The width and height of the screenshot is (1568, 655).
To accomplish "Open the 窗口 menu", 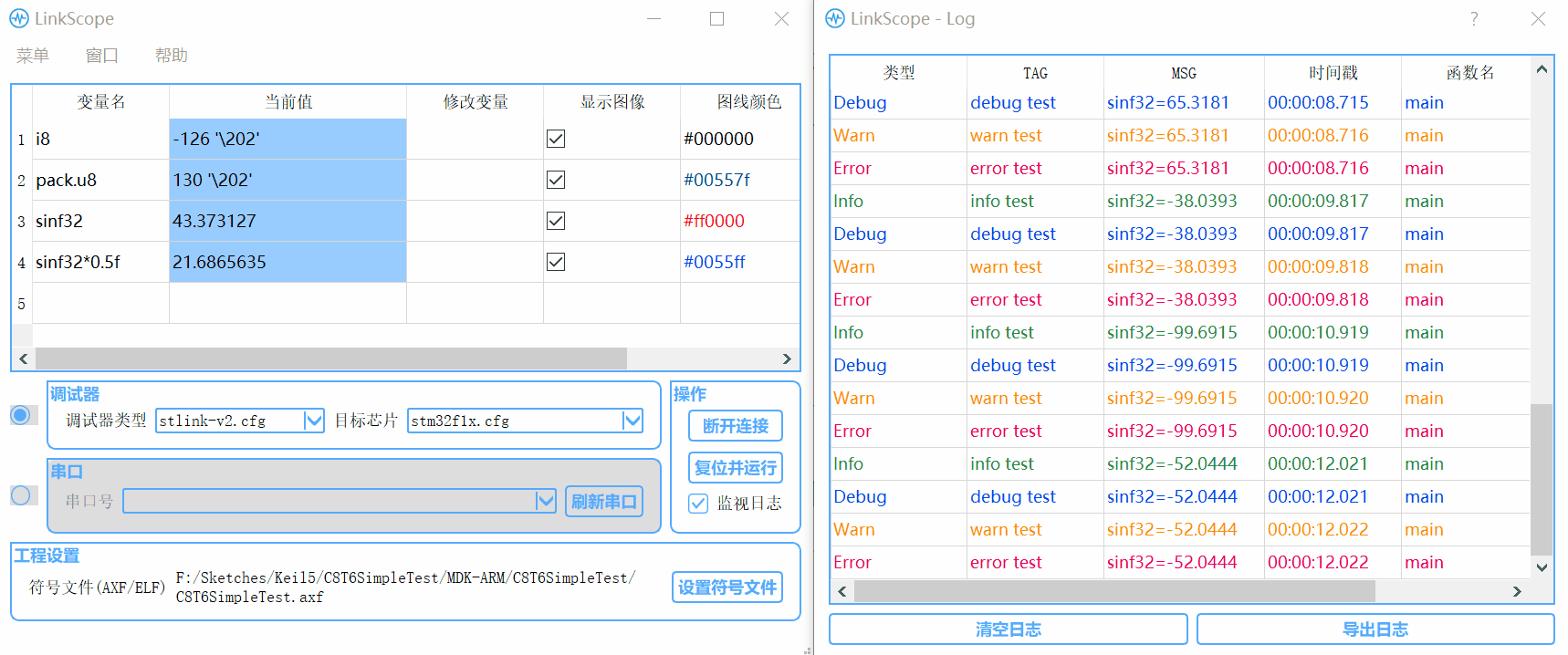I will [102, 56].
